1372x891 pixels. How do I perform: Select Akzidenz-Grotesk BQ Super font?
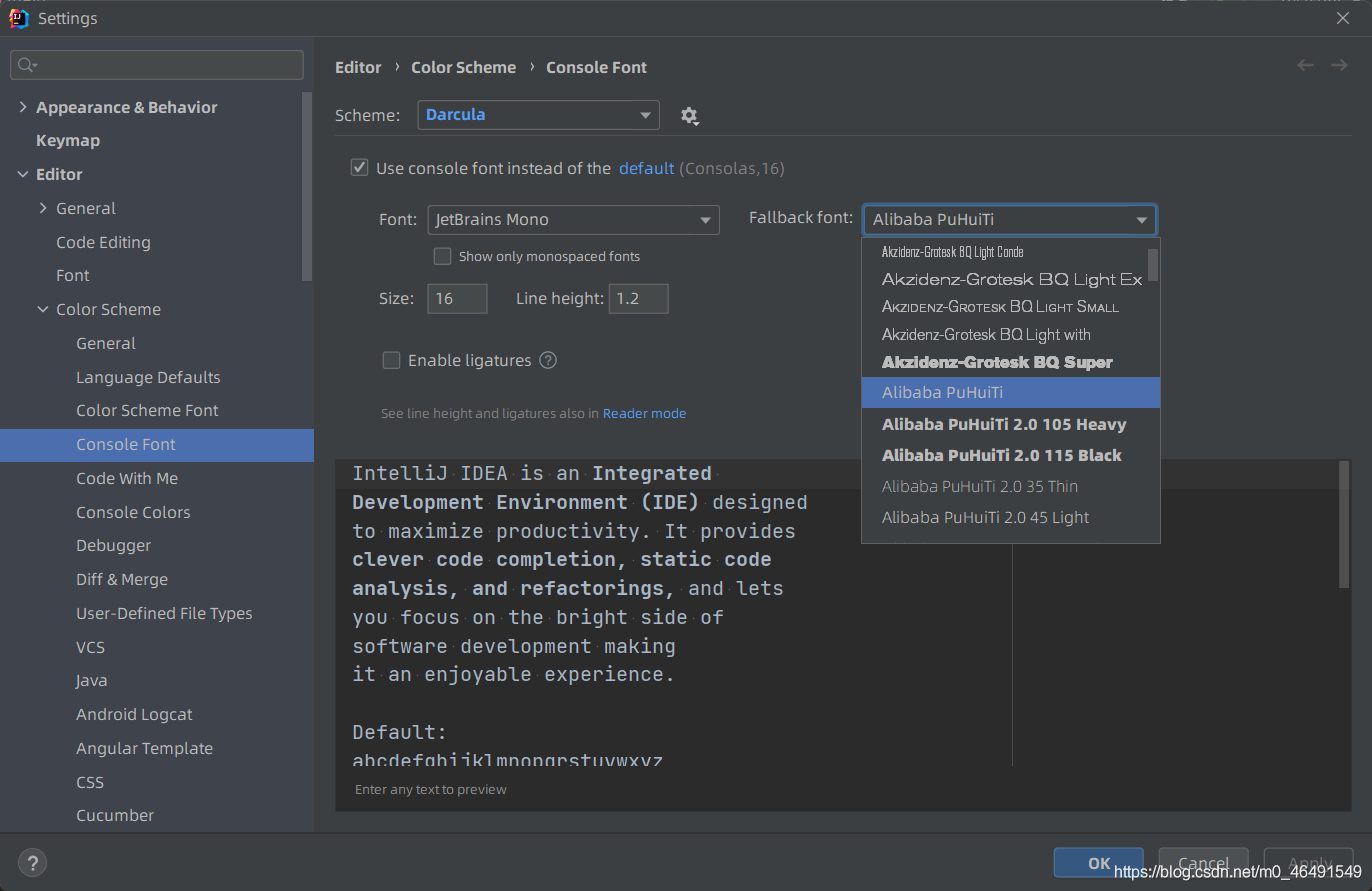1004,362
